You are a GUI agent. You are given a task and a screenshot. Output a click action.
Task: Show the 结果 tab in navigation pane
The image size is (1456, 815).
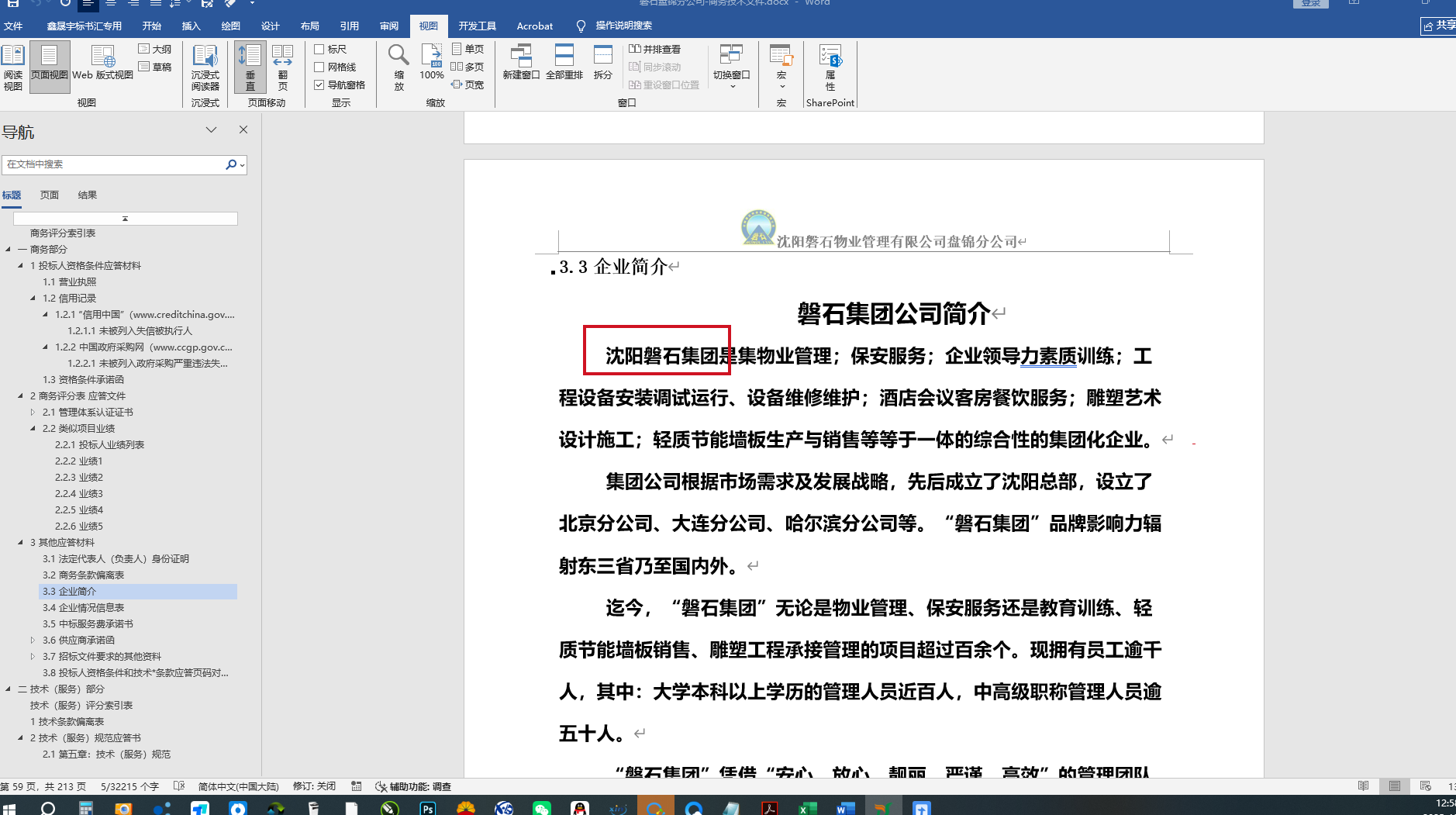point(88,195)
